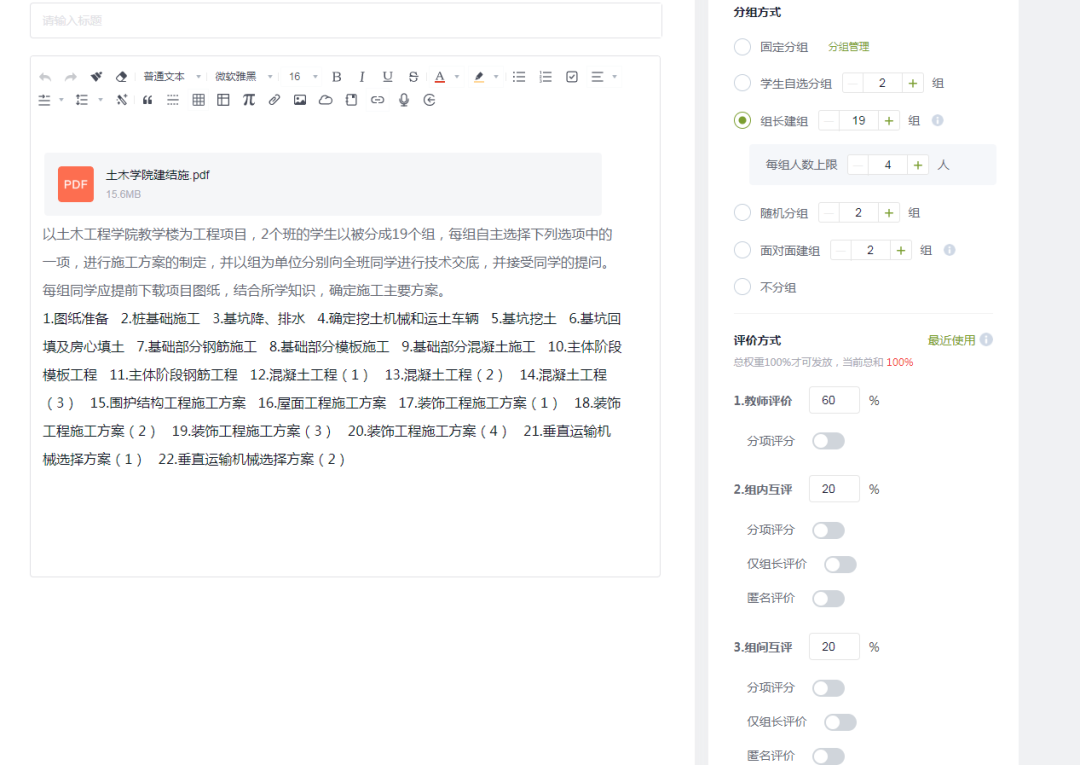This screenshot has width=1080, height=765.
Task: Click the 最近使用 link in 评价方式
Action: coord(951,340)
